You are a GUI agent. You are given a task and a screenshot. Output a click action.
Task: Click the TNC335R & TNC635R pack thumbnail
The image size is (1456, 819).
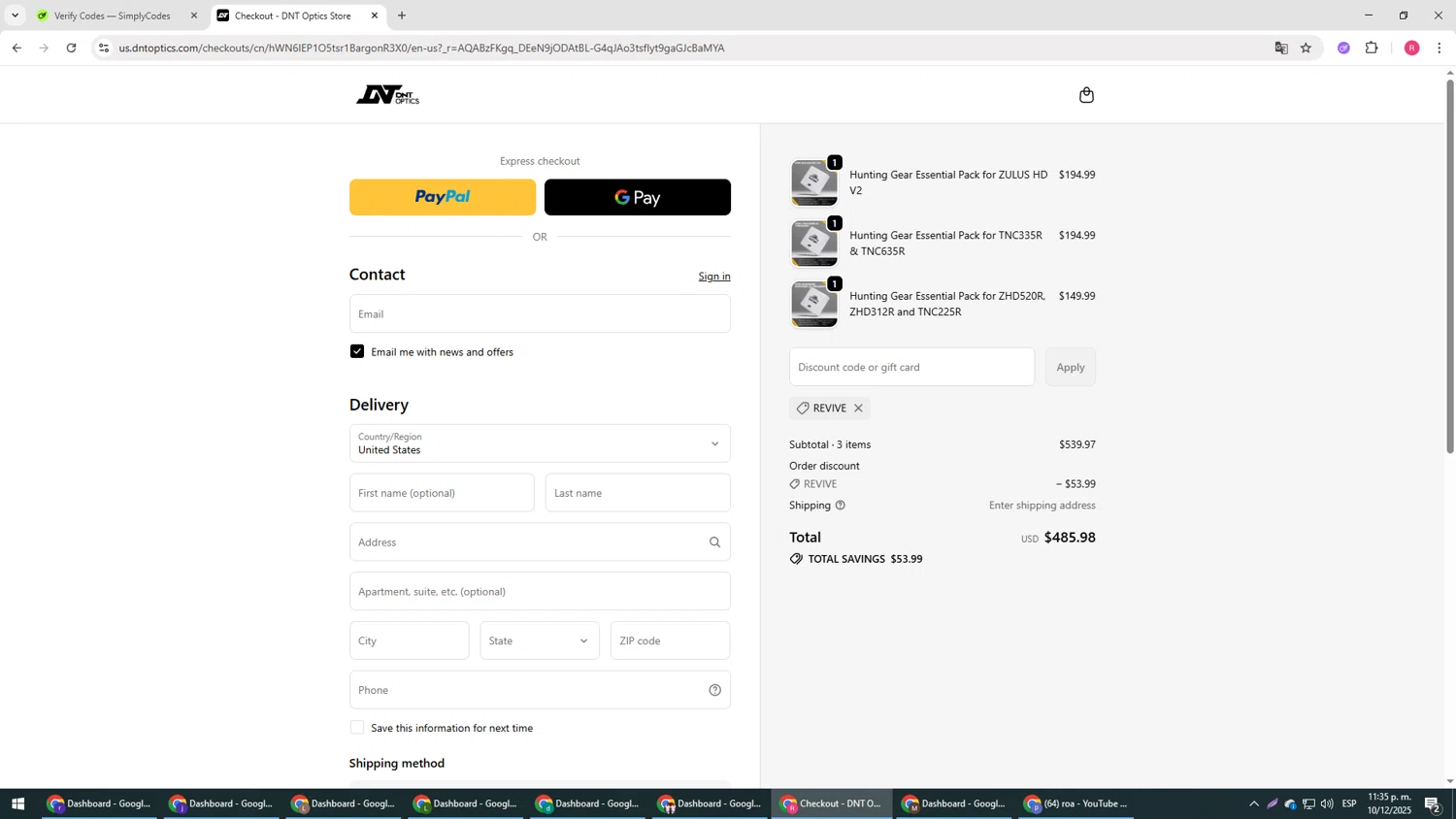point(813,243)
